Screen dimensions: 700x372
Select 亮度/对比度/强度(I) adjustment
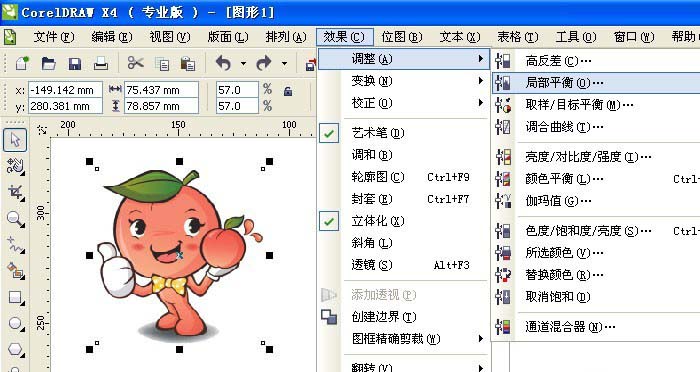[x=596, y=157]
